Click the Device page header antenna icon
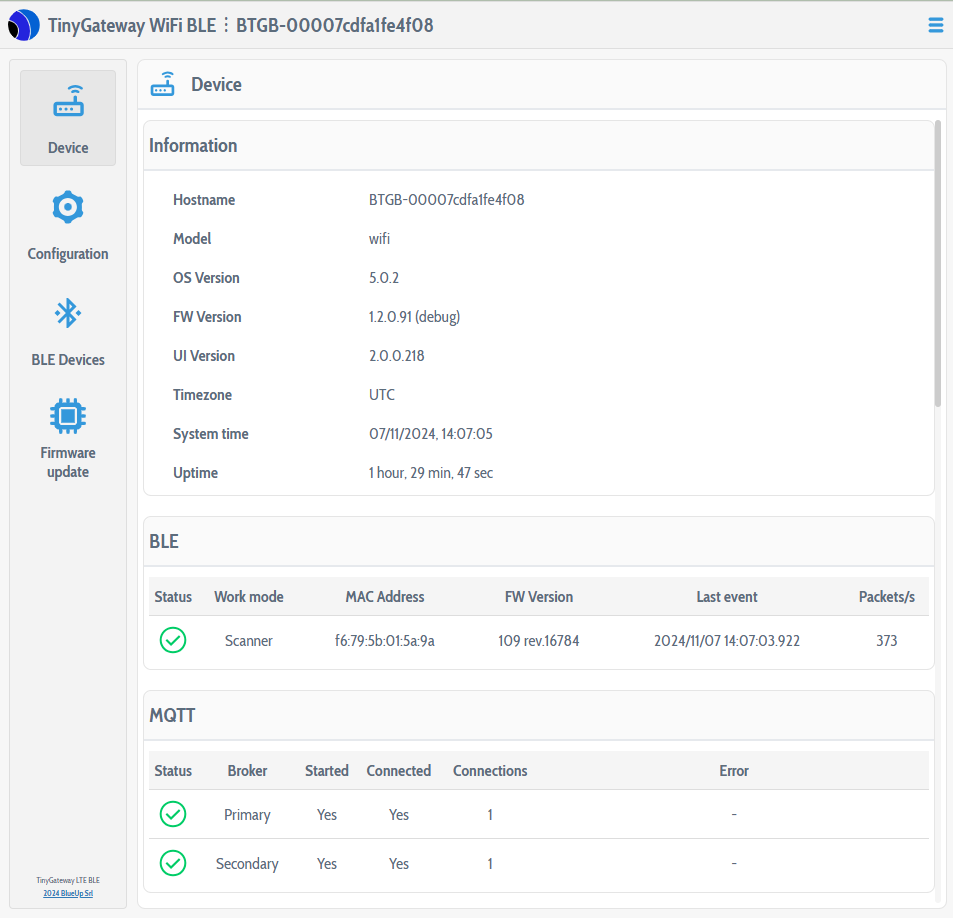The image size is (953, 918). (162, 83)
